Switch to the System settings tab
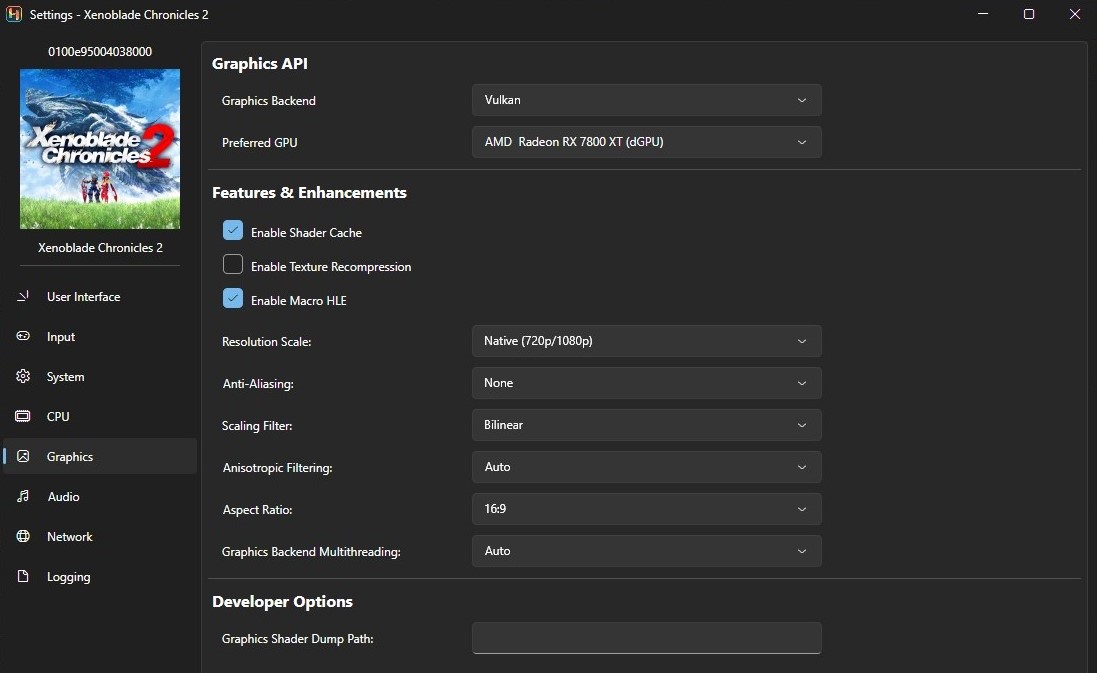Viewport: 1097px width, 673px height. tap(100, 376)
